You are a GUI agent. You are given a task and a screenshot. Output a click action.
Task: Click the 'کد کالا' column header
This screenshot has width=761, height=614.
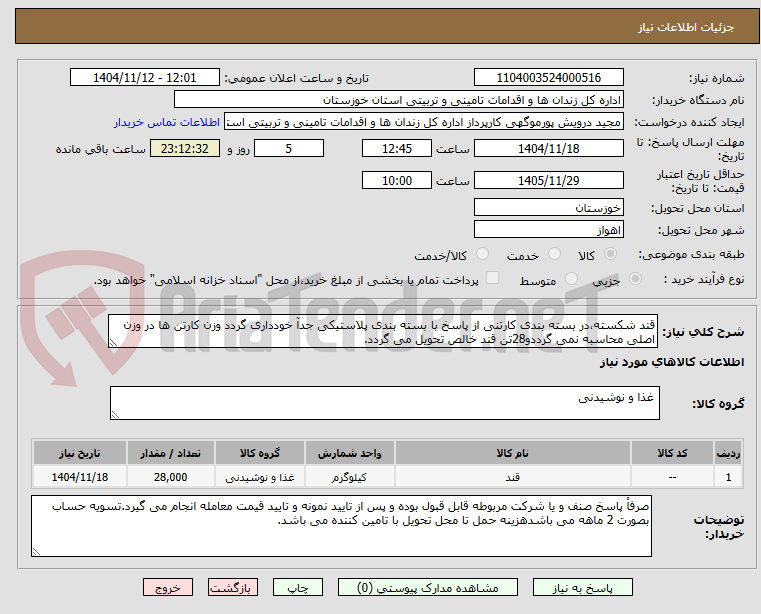click(x=672, y=453)
